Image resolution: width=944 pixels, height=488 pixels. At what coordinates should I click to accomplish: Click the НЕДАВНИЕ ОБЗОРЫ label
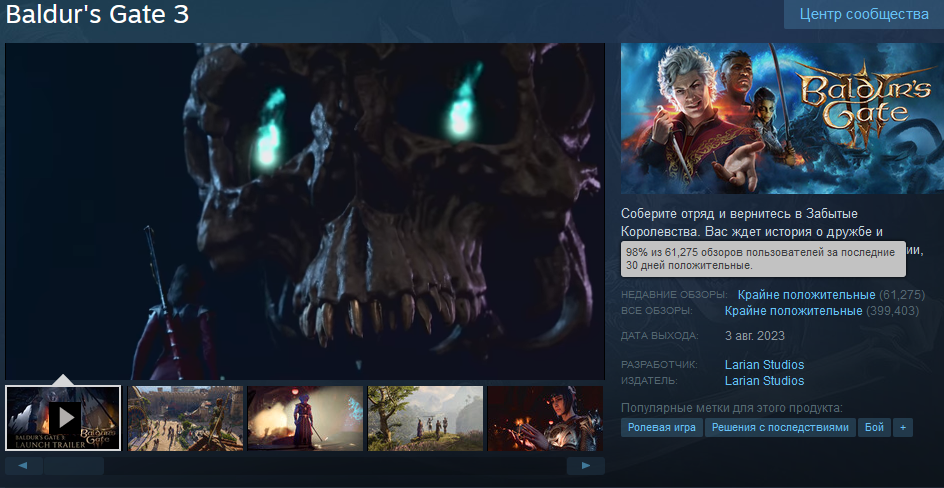coord(674,295)
